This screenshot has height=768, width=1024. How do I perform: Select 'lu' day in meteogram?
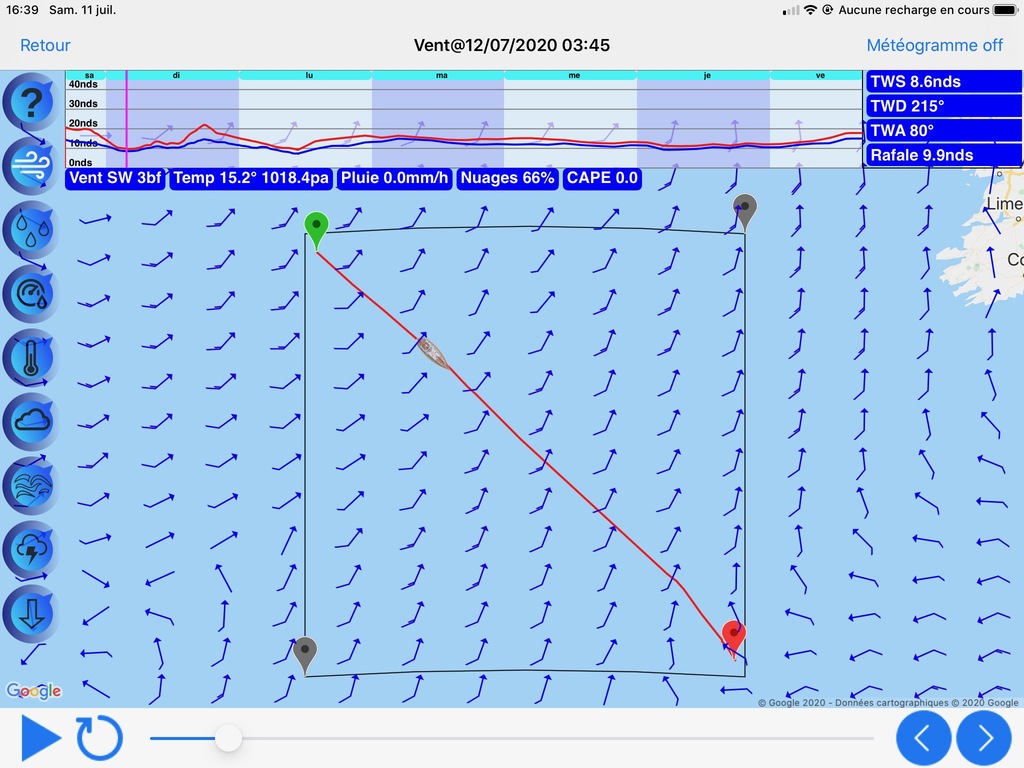[309, 76]
